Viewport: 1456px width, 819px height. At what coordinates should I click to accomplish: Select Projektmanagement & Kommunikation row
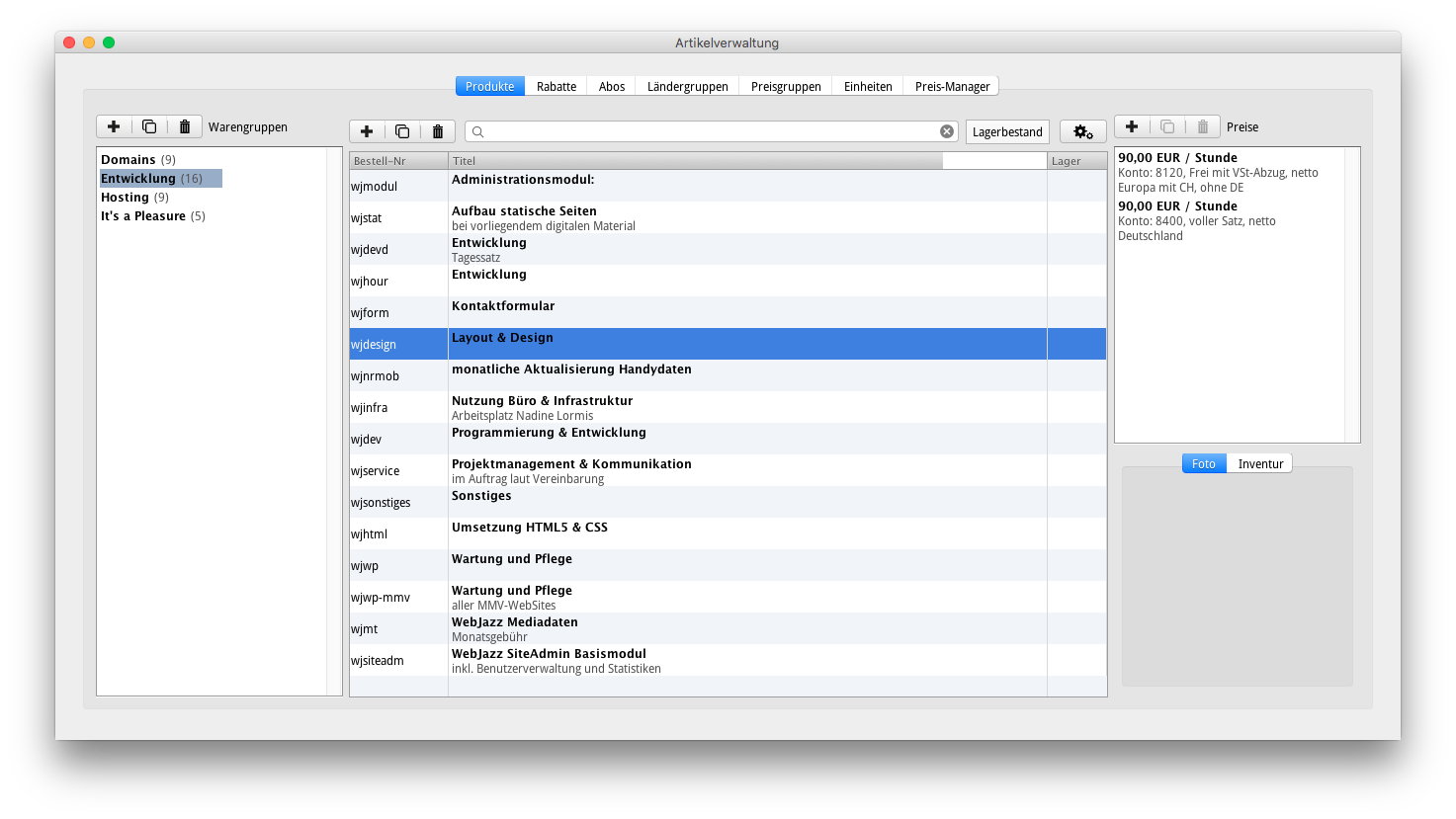[x=728, y=470]
